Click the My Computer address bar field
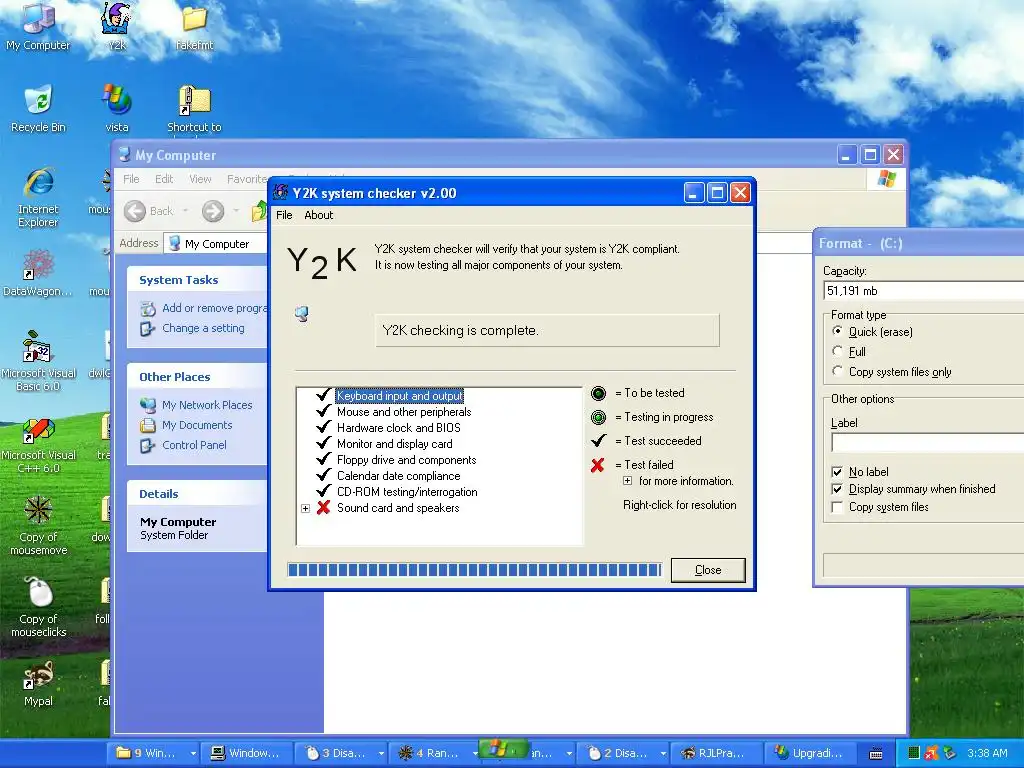This screenshot has height=768, width=1024. [217, 244]
